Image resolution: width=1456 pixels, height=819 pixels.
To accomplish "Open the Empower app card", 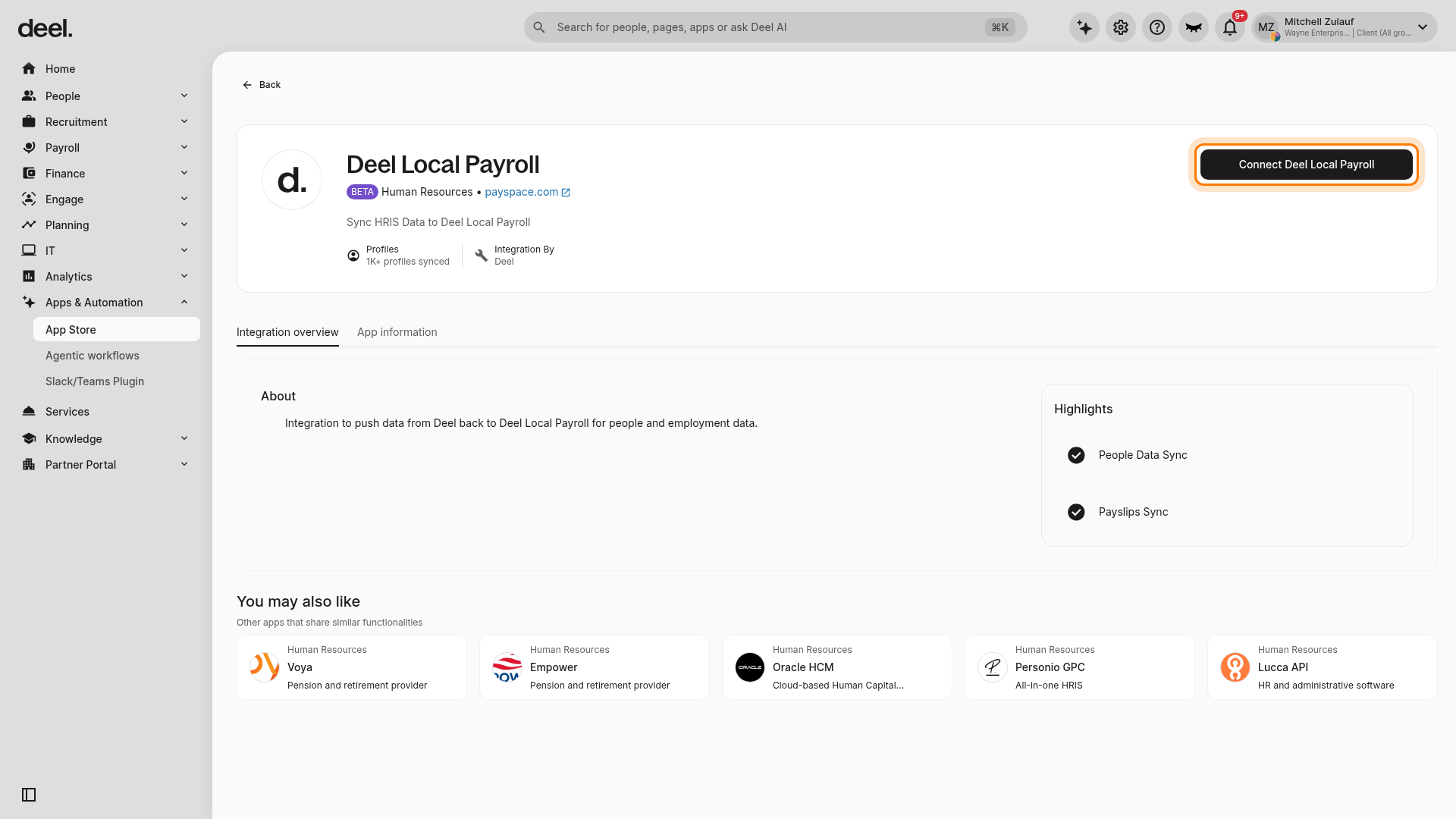I will 595,667.
